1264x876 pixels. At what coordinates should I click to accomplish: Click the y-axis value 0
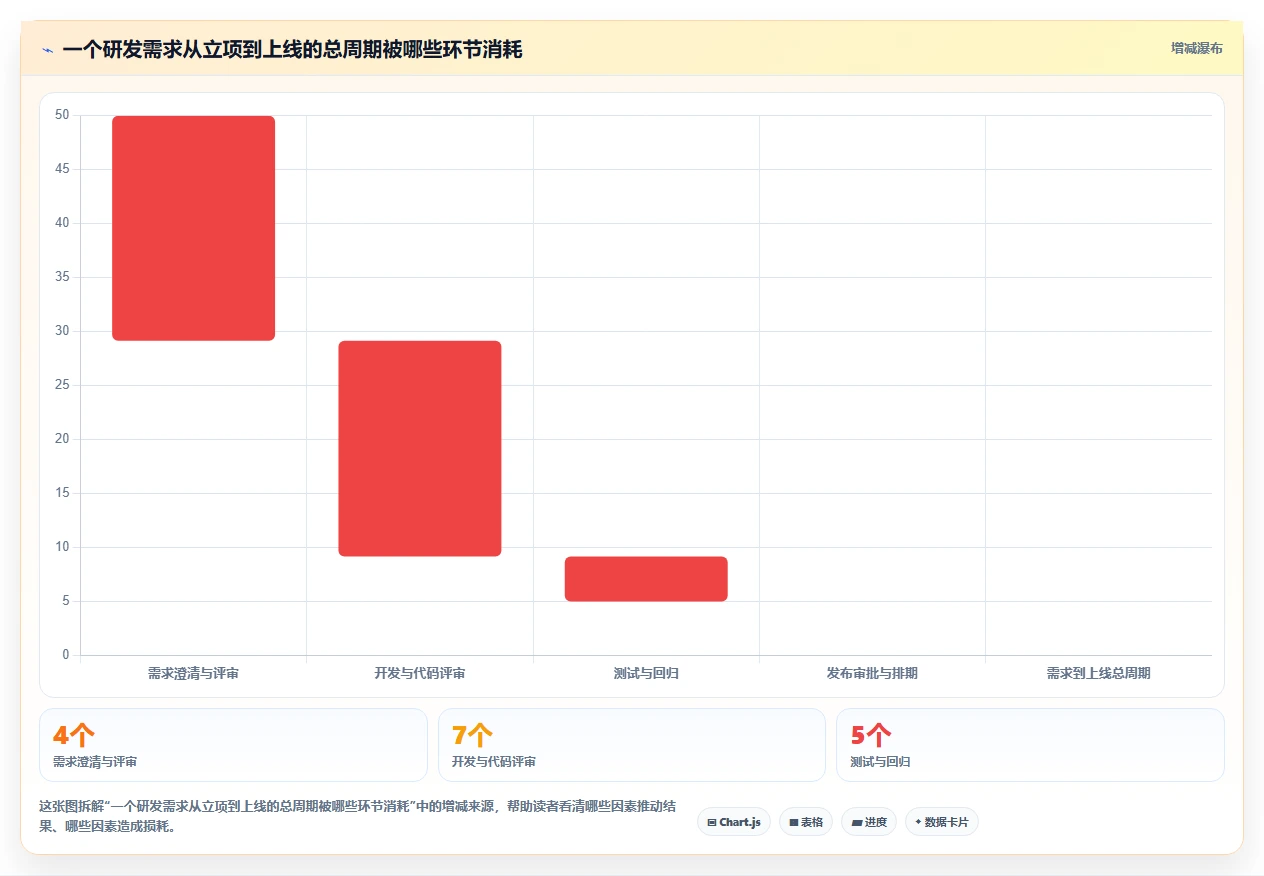[x=66, y=655]
